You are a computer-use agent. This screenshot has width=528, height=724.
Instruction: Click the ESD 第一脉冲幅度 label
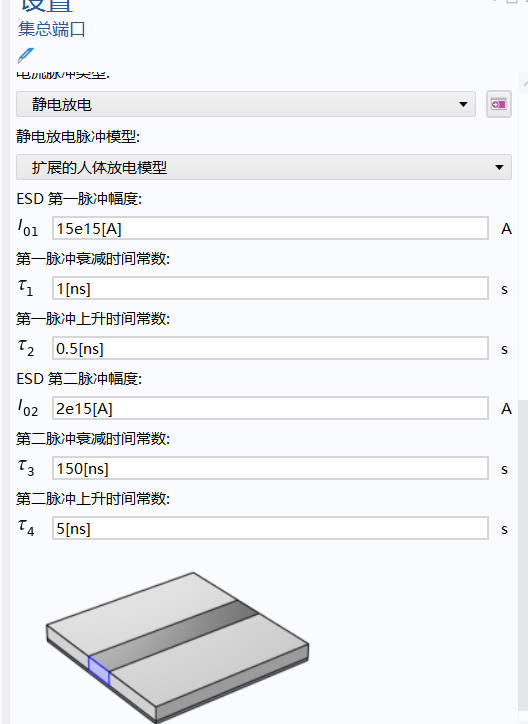tap(79, 199)
